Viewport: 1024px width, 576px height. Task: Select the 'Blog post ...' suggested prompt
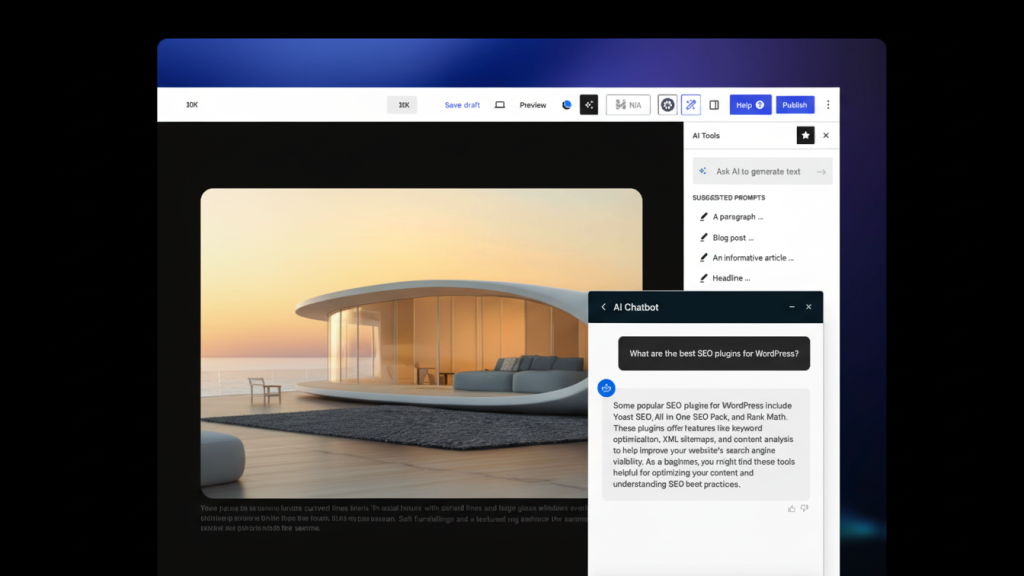point(732,238)
